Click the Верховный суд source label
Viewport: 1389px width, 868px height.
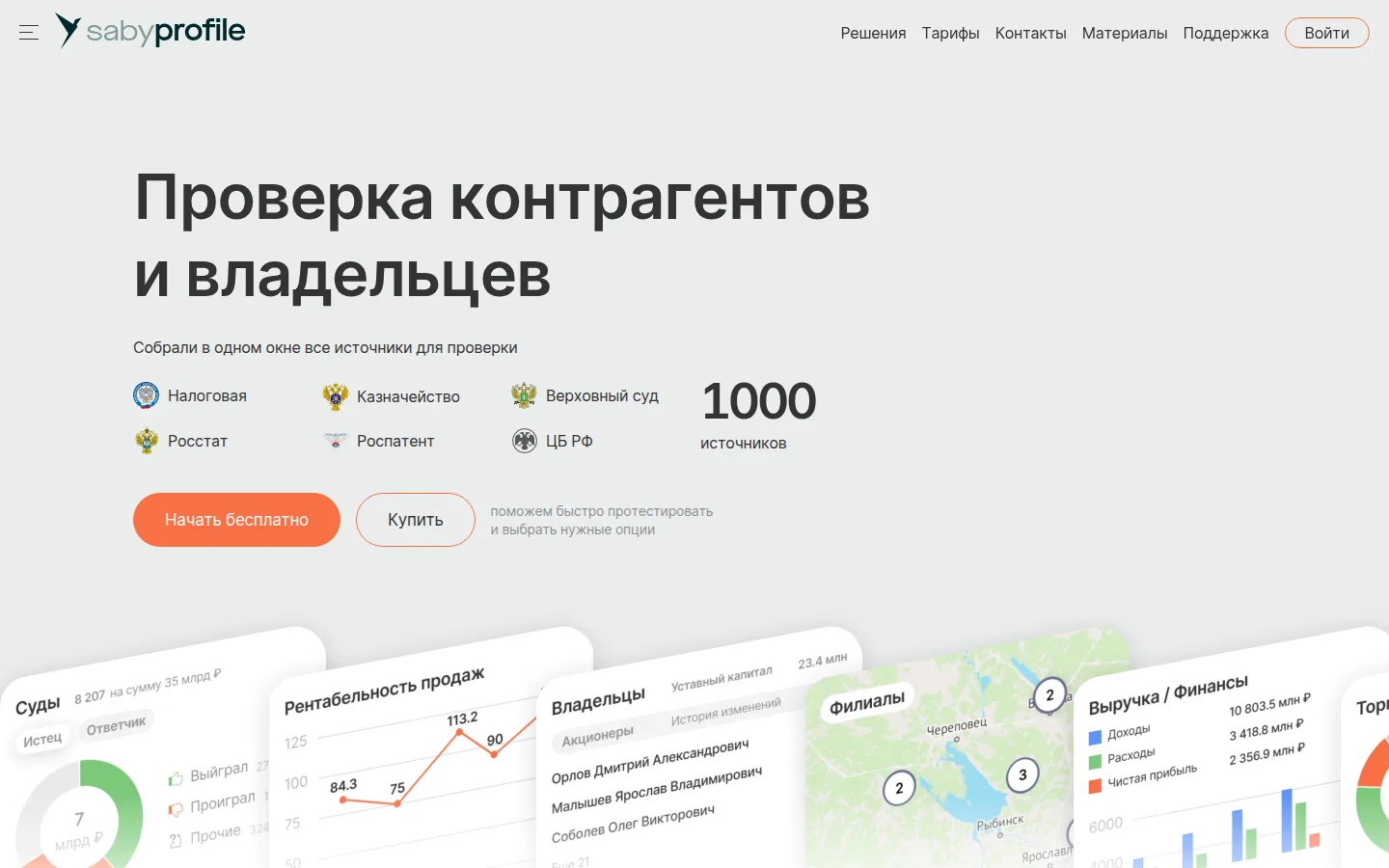602,395
